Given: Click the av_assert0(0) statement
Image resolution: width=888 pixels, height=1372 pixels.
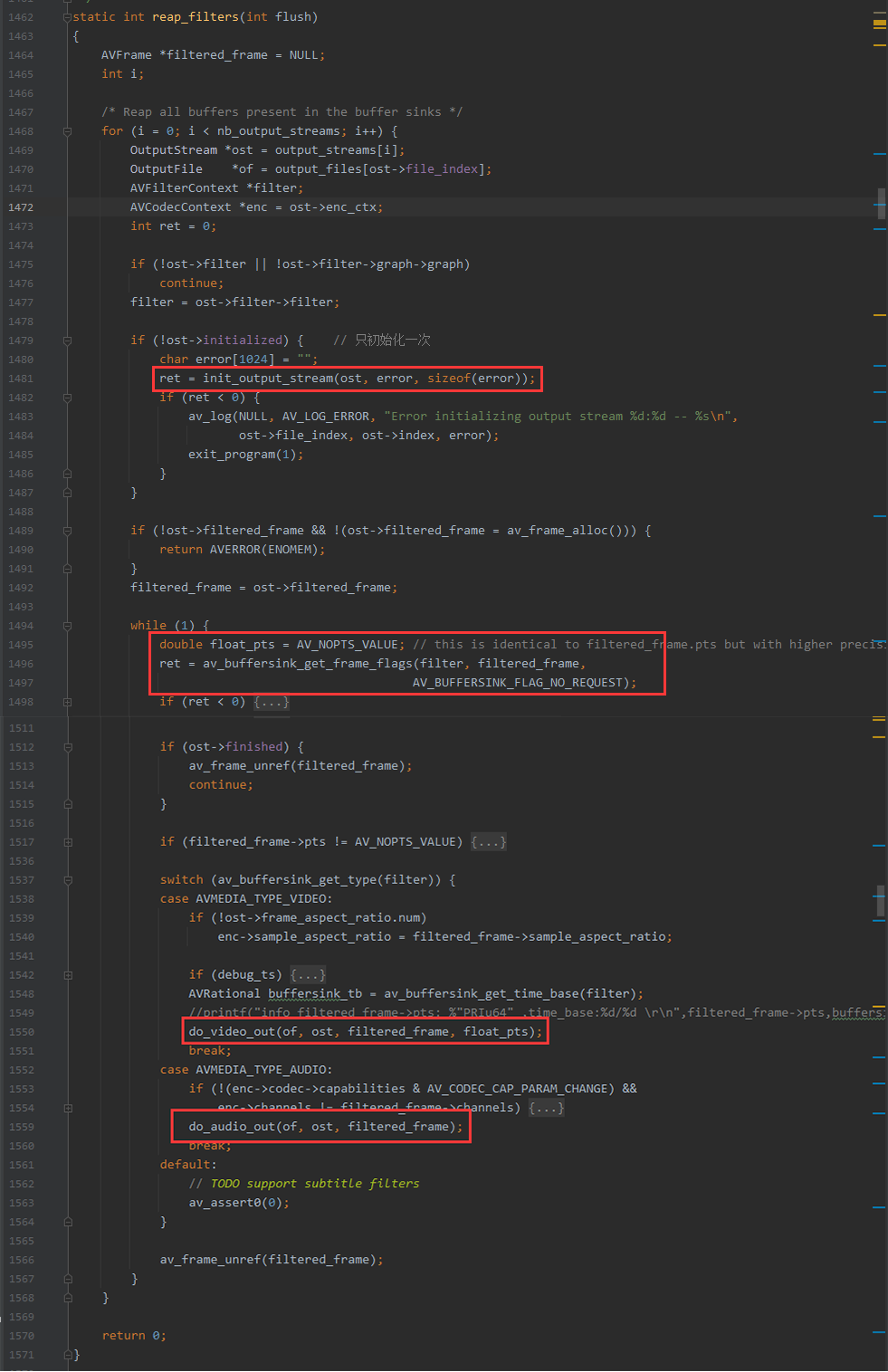Looking at the screenshot, I should coord(239,1204).
